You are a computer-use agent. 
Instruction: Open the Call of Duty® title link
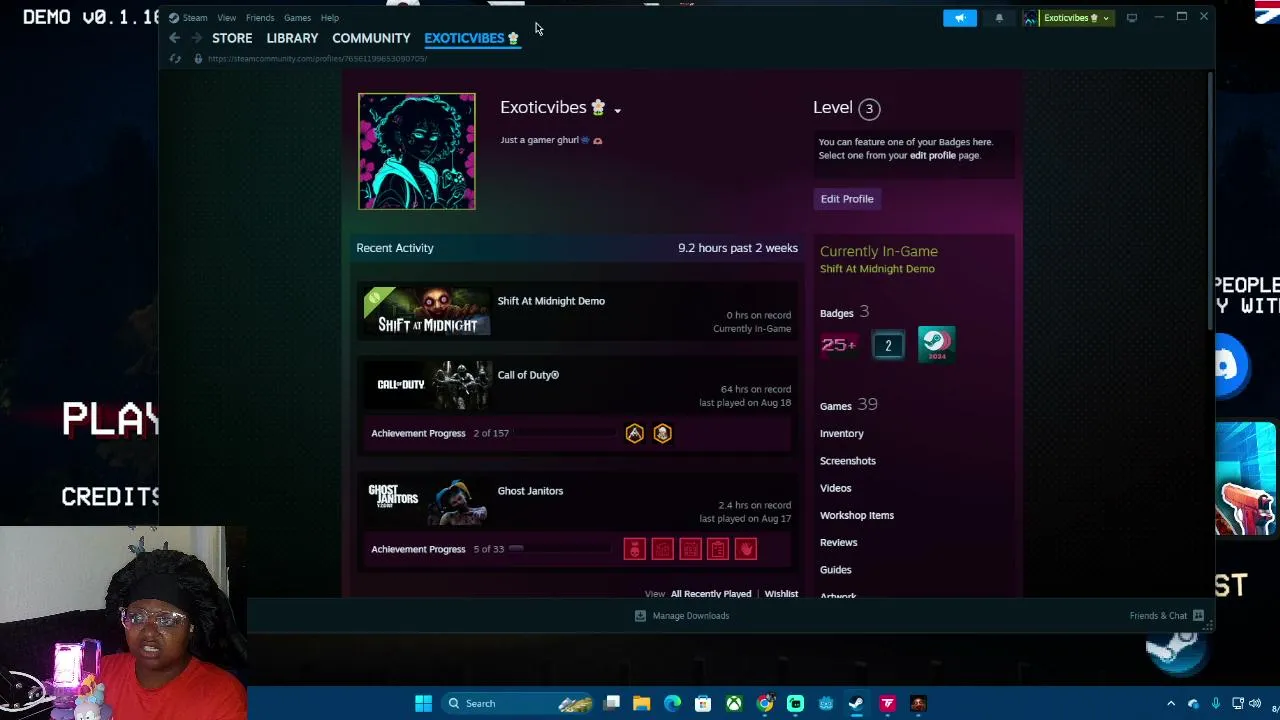[528, 375]
